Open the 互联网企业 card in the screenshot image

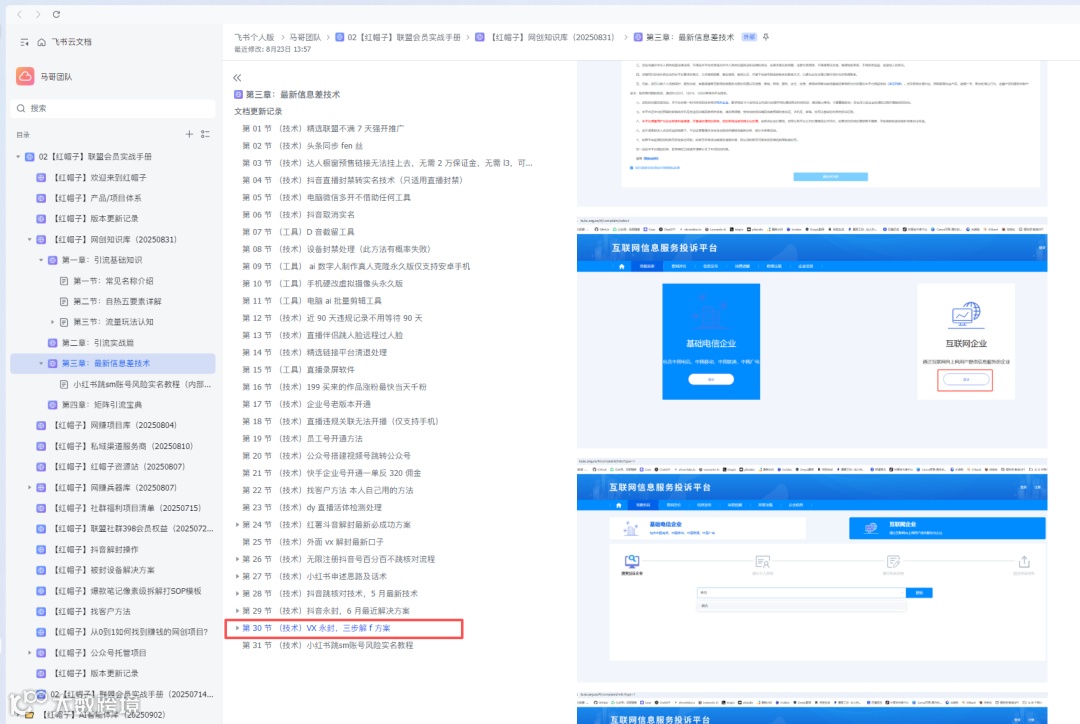[x=966, y=342]
